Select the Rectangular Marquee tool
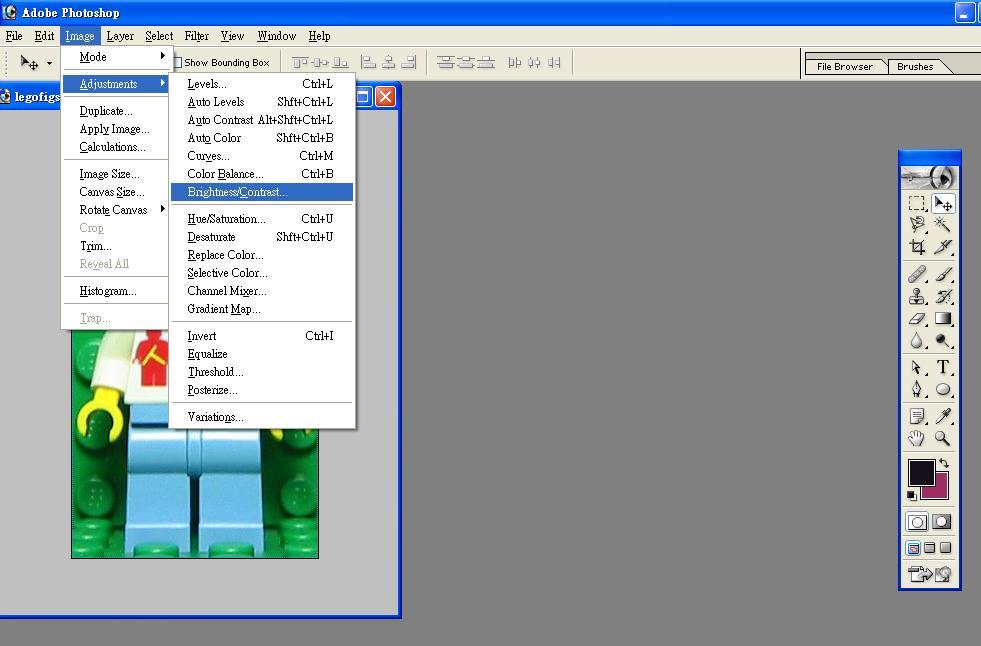This screenshot has height=646, width=981. point(917,203)
